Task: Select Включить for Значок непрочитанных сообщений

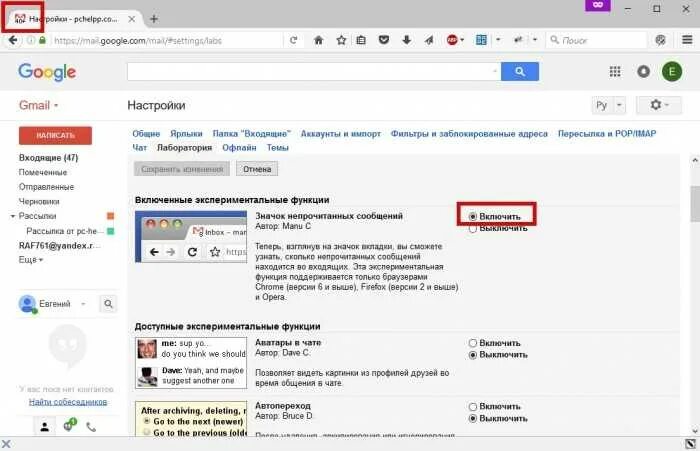Action: pos(473,217)
